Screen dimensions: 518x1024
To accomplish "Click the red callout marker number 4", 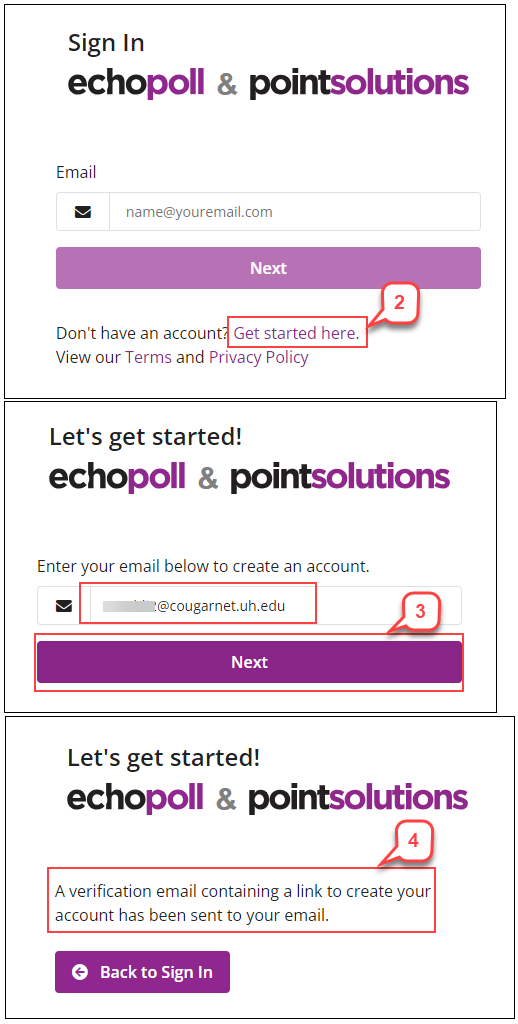I will [x=413, y=842].
